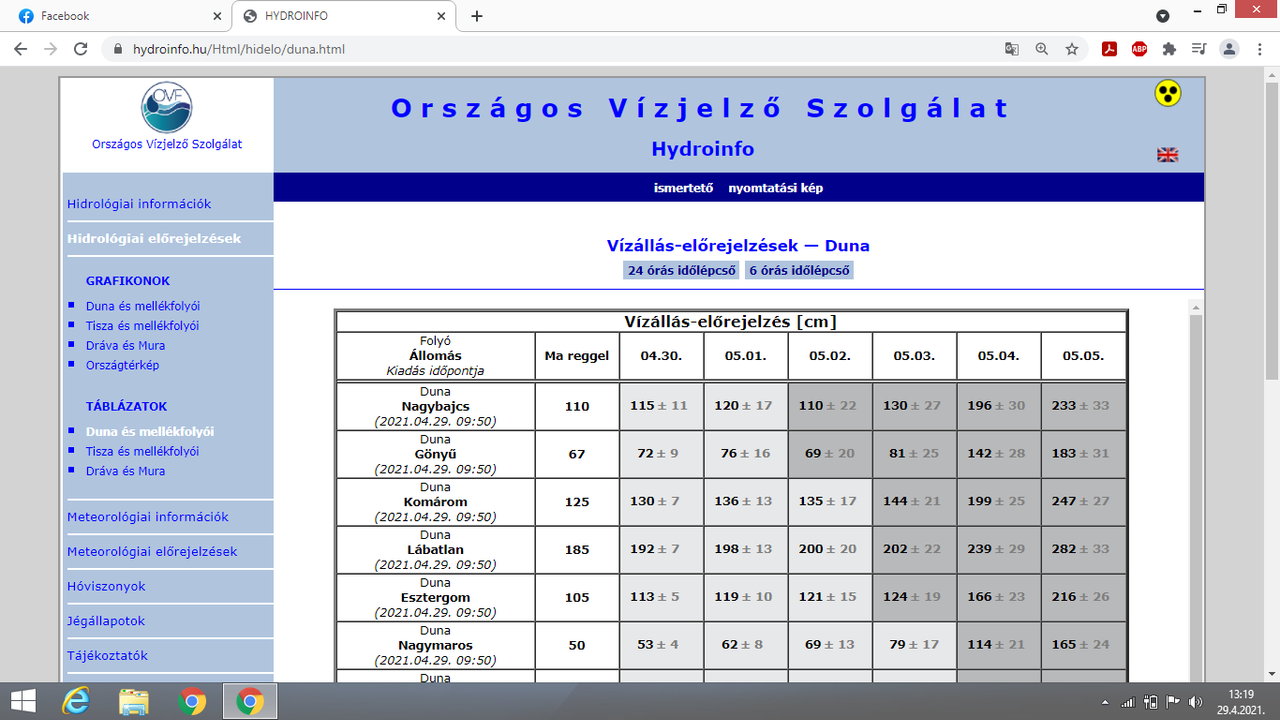Open the Chrome three-dot menu
This screenshot has width=1280, height=720.
pyautogui.click(x=1260, y=48)
